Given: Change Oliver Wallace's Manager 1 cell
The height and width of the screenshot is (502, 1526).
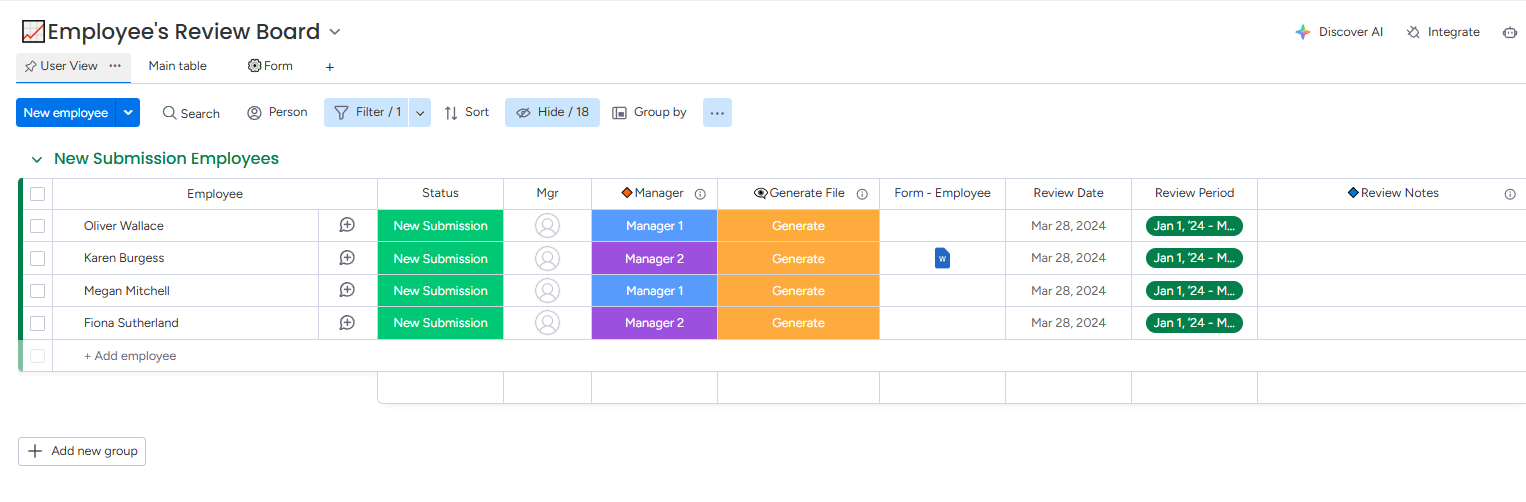Looking at the screenshot, I should [x=654, y=226].
